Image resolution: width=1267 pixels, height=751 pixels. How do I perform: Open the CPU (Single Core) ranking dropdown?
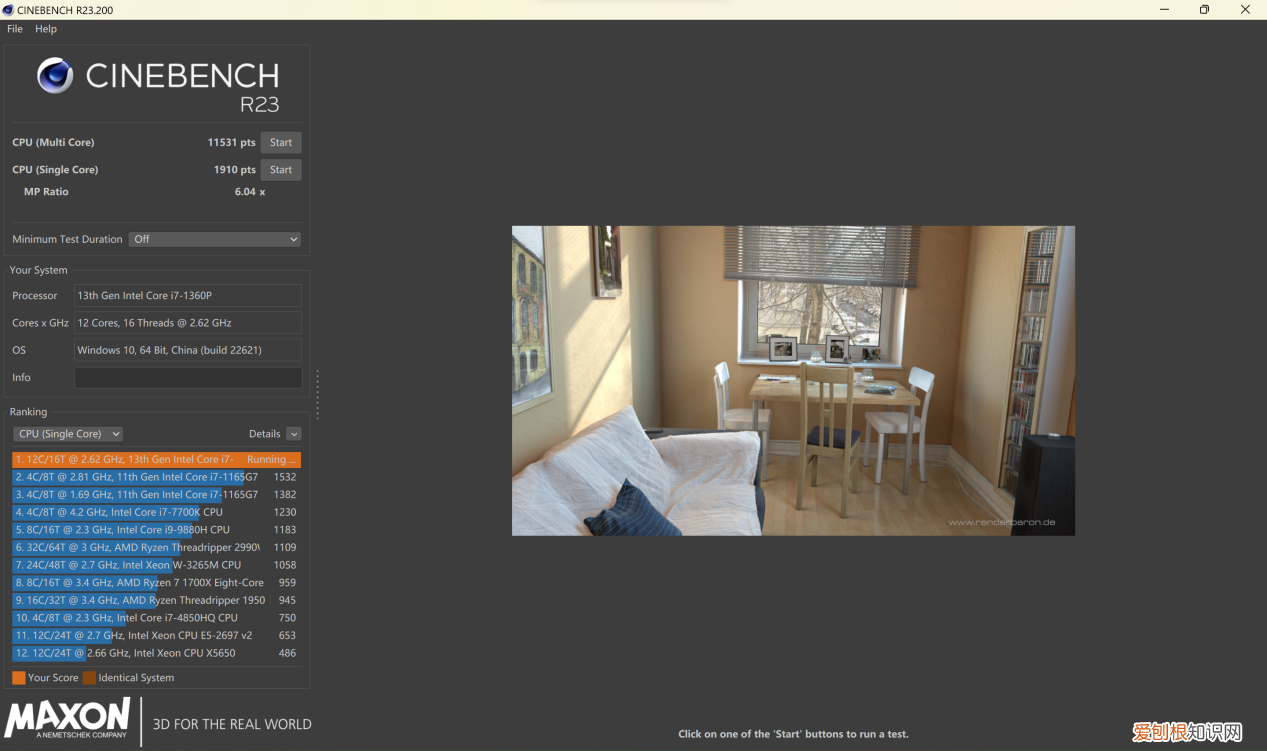[68, 434]
